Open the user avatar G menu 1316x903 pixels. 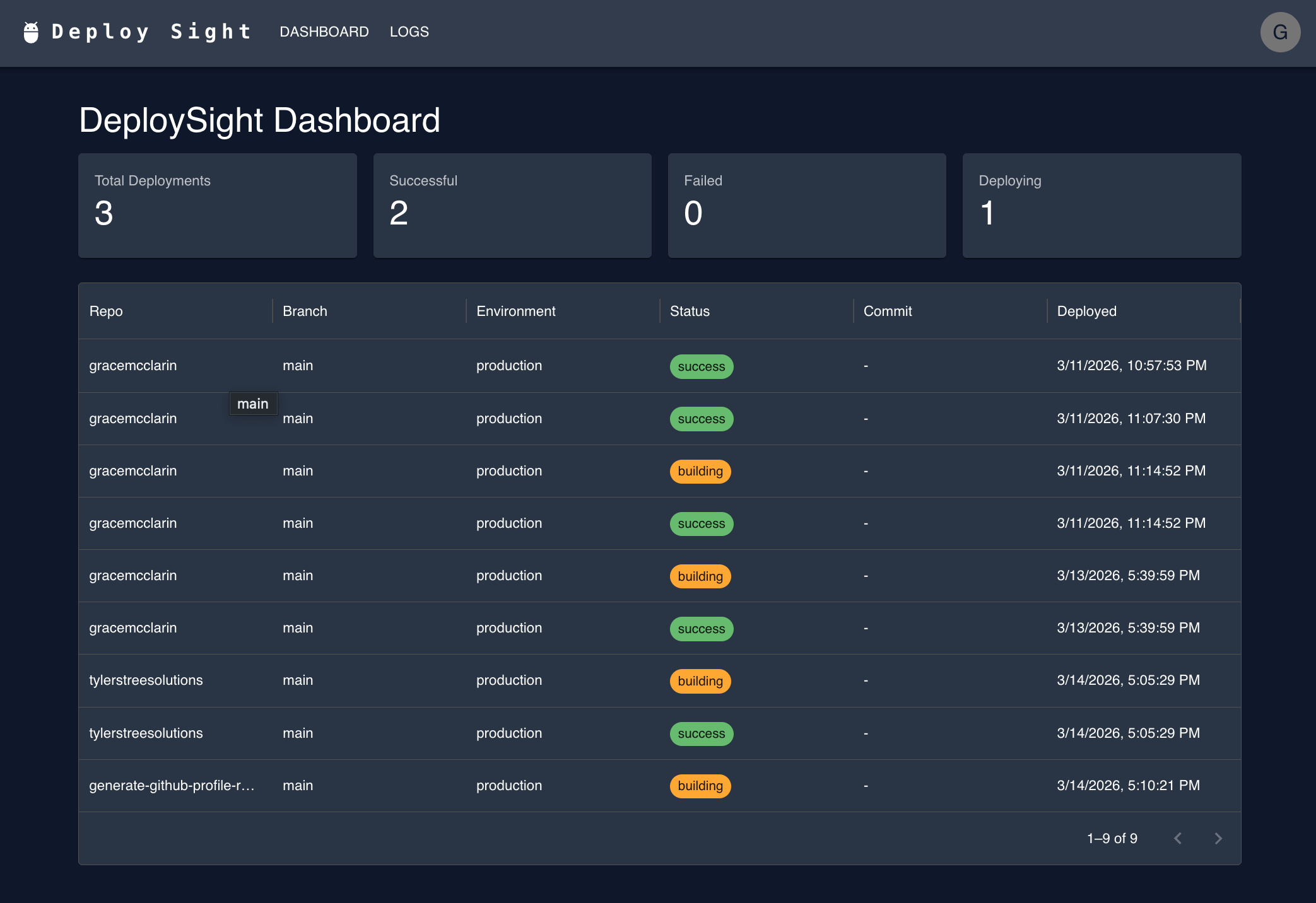[1279, 32]
